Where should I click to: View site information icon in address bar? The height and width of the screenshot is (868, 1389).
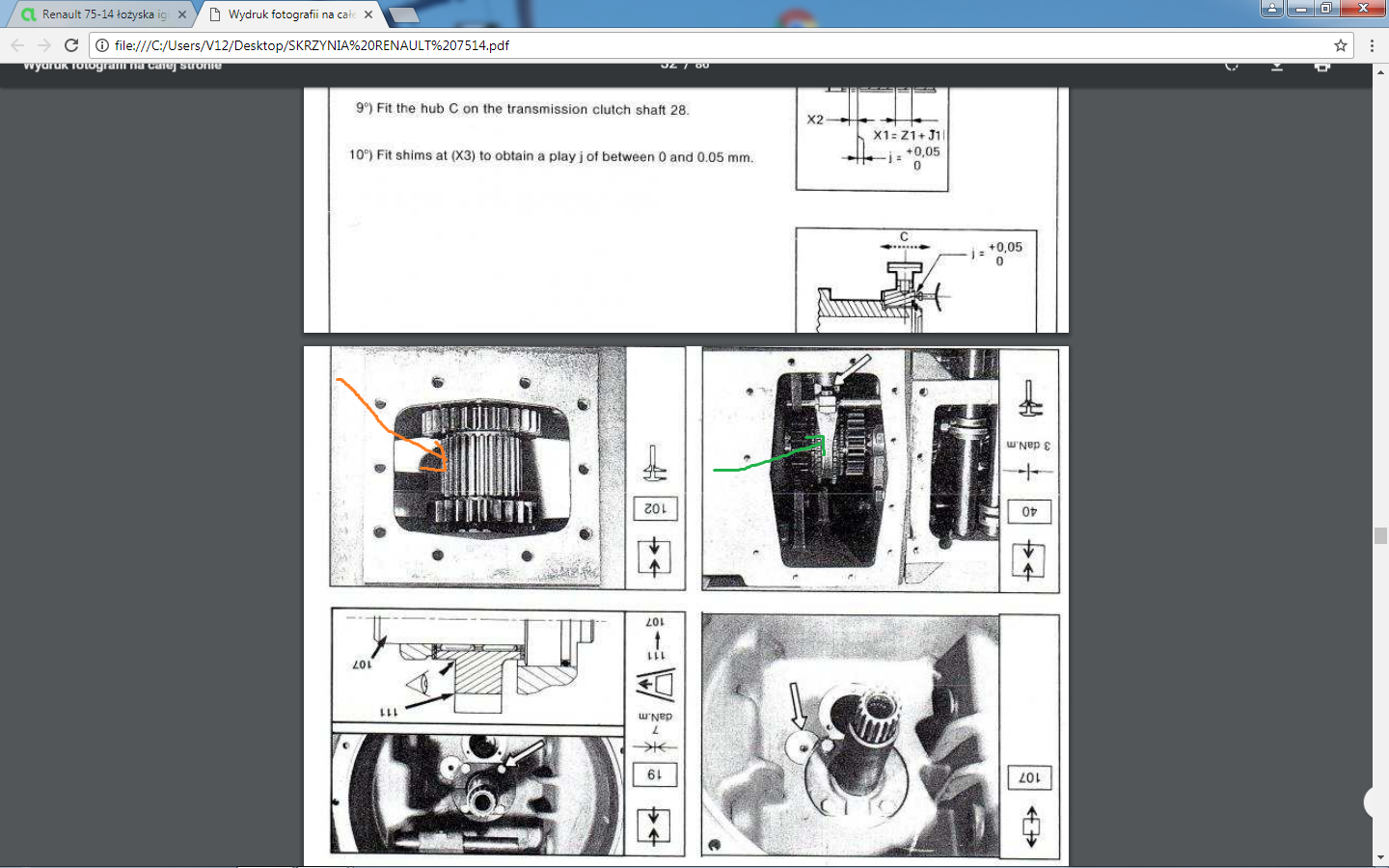point(102,45)
